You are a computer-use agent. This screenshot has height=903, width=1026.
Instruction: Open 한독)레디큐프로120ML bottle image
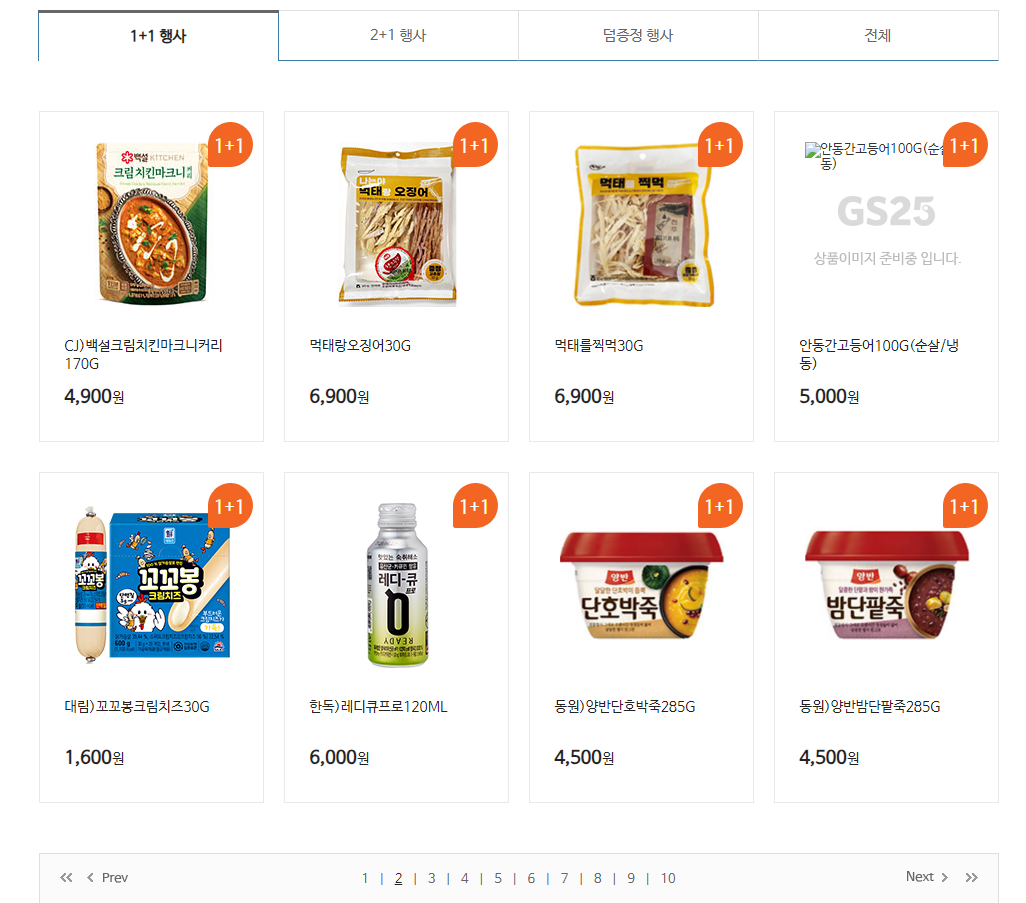tap(398, 585)
